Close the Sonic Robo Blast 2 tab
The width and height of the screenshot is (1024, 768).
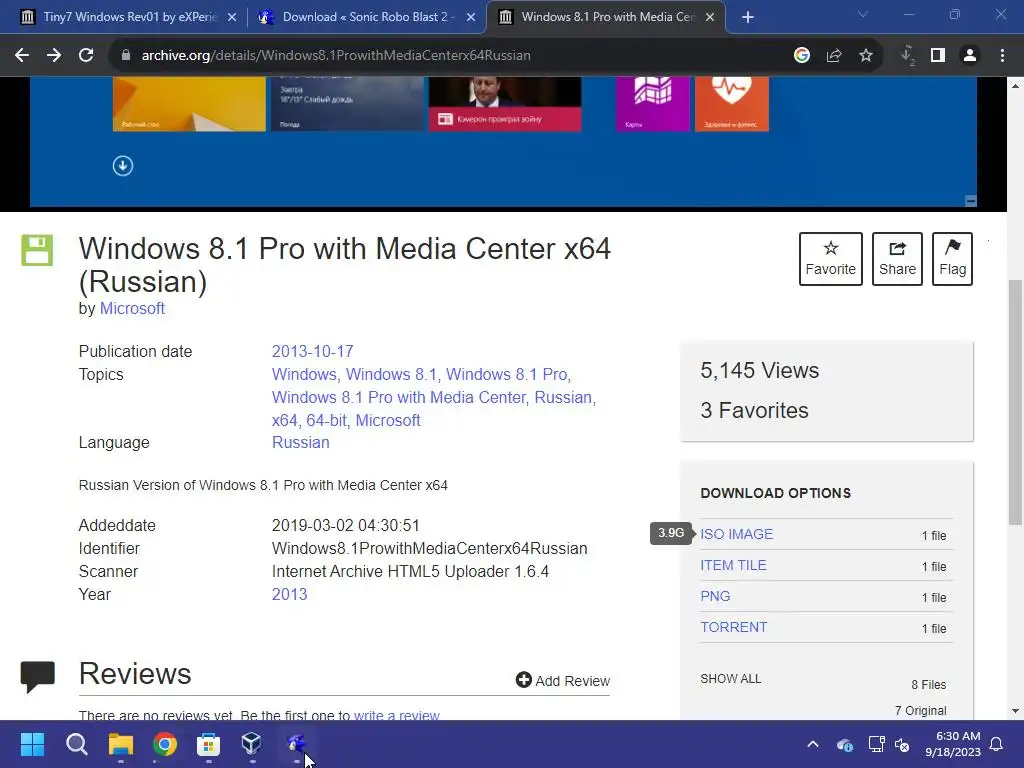click(x=471, y=18)
